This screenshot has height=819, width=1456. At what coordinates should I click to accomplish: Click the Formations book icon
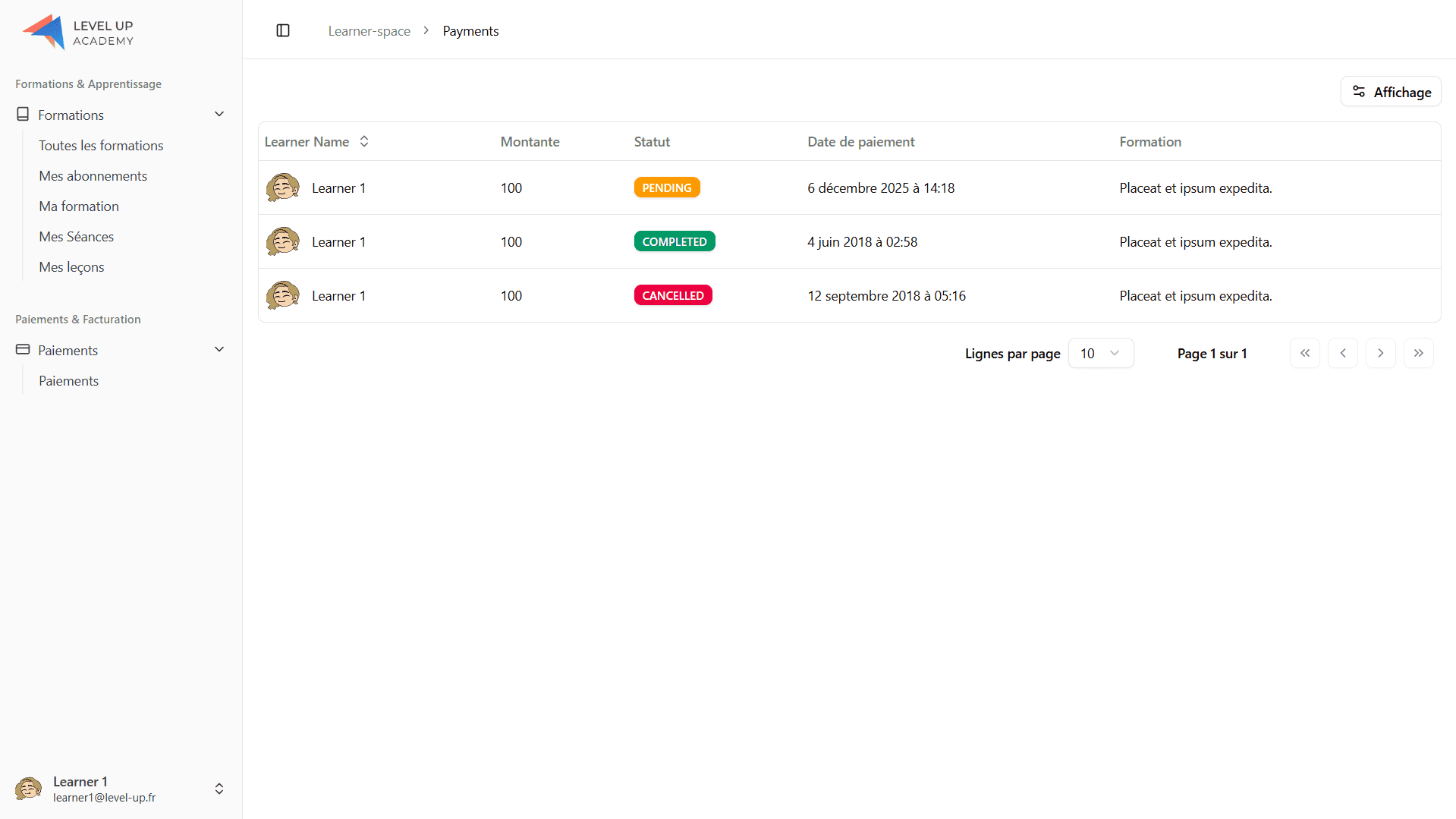23,115
